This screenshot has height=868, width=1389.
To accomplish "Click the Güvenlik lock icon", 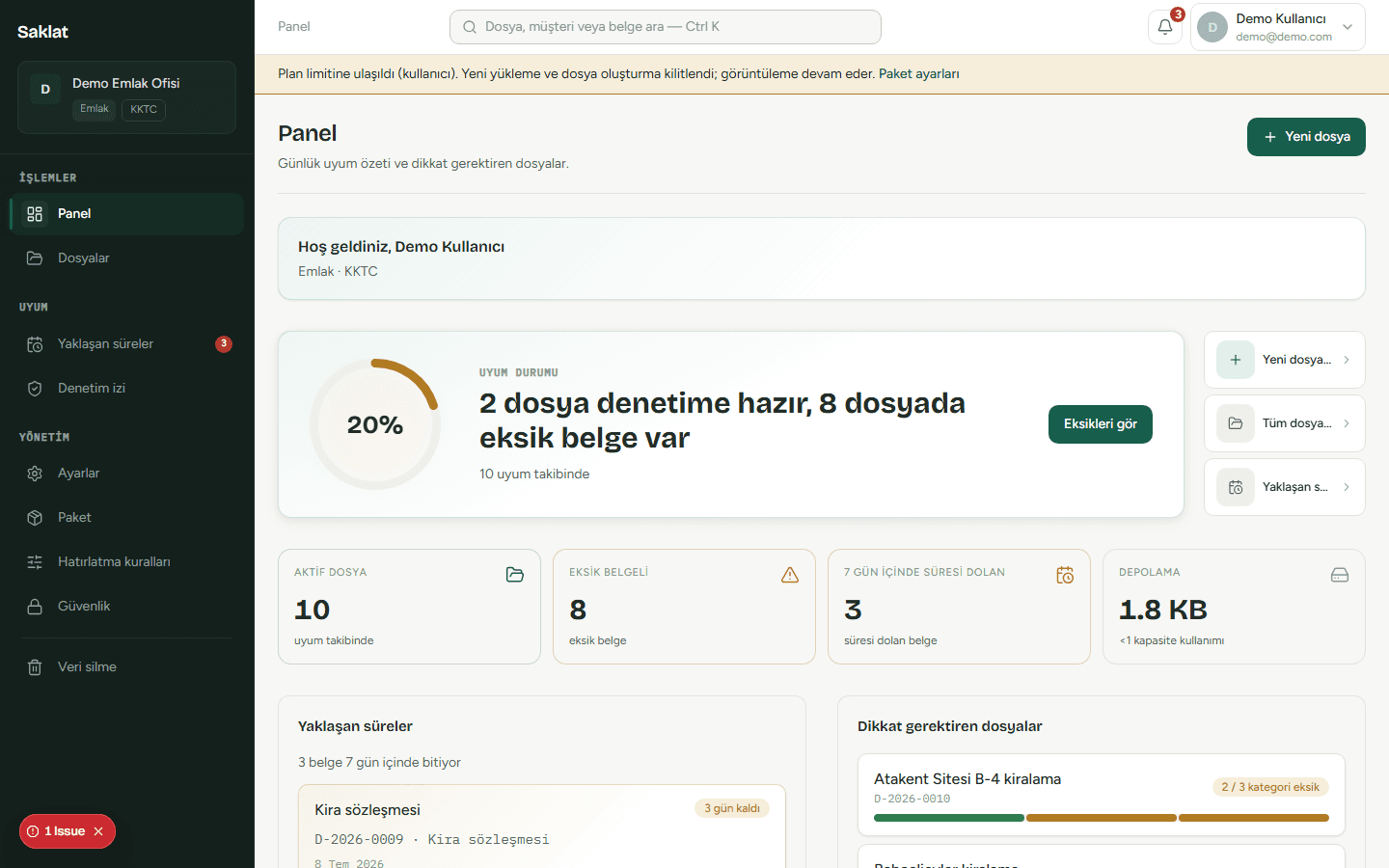I will [x=35, y=607].
